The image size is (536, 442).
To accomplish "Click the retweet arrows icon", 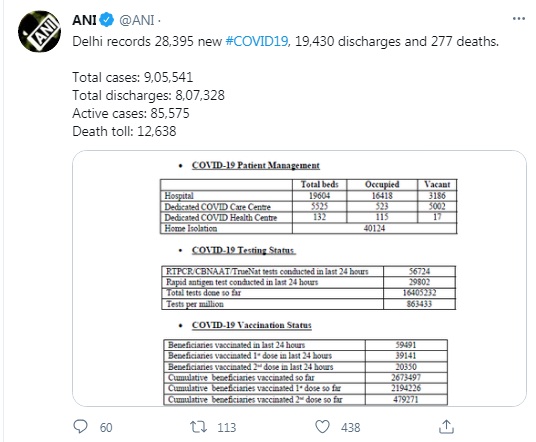I will click(x=199, y=427).
